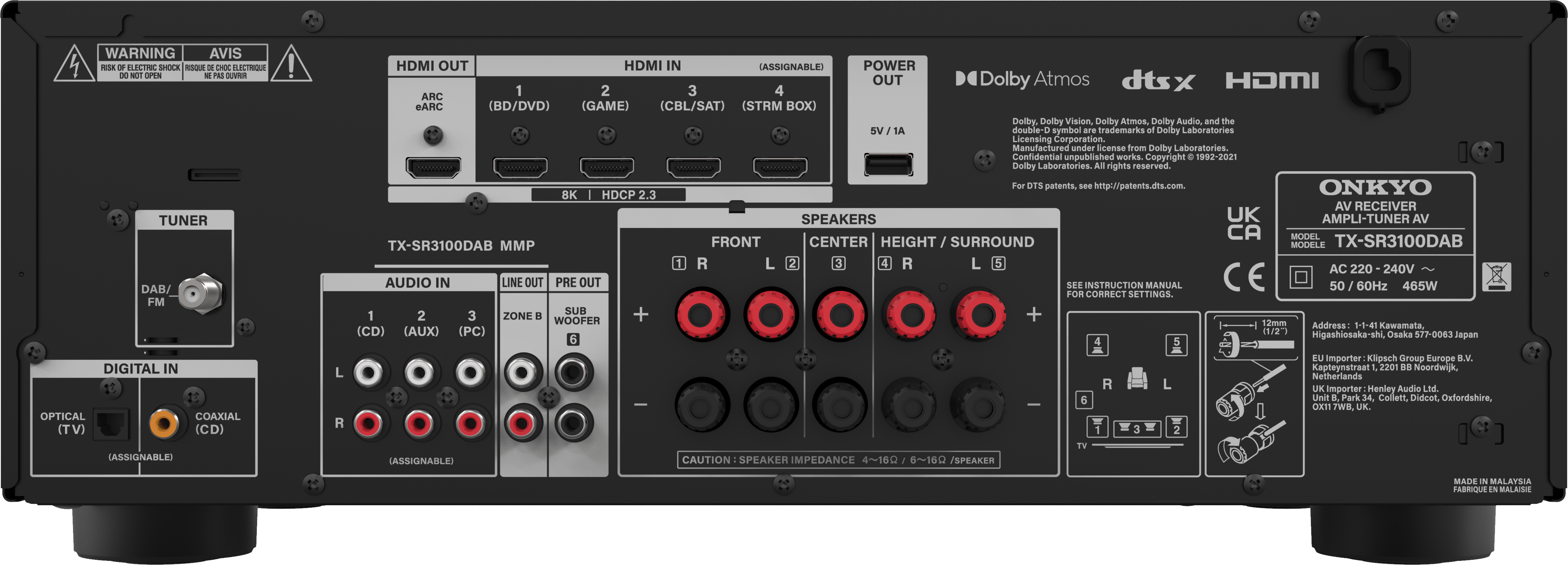Select the HDMI IN 1 (BD/DVD) port

pos(520,167)
